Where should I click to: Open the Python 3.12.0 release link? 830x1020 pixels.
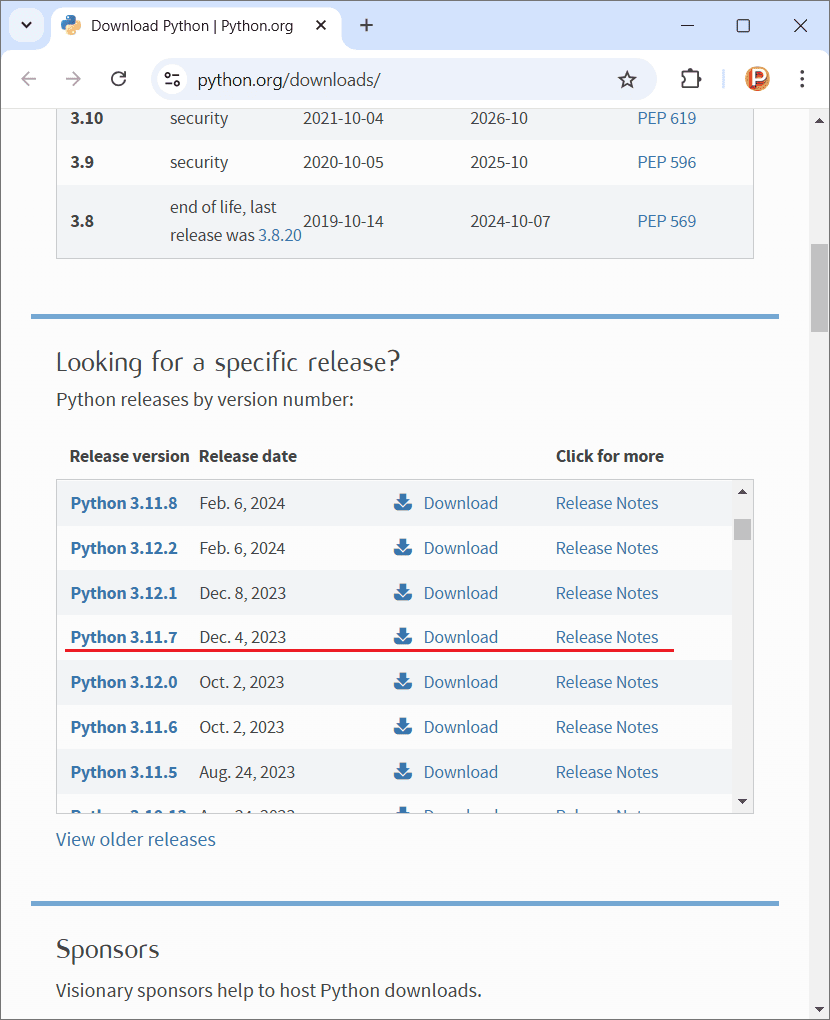coord(124,682)
